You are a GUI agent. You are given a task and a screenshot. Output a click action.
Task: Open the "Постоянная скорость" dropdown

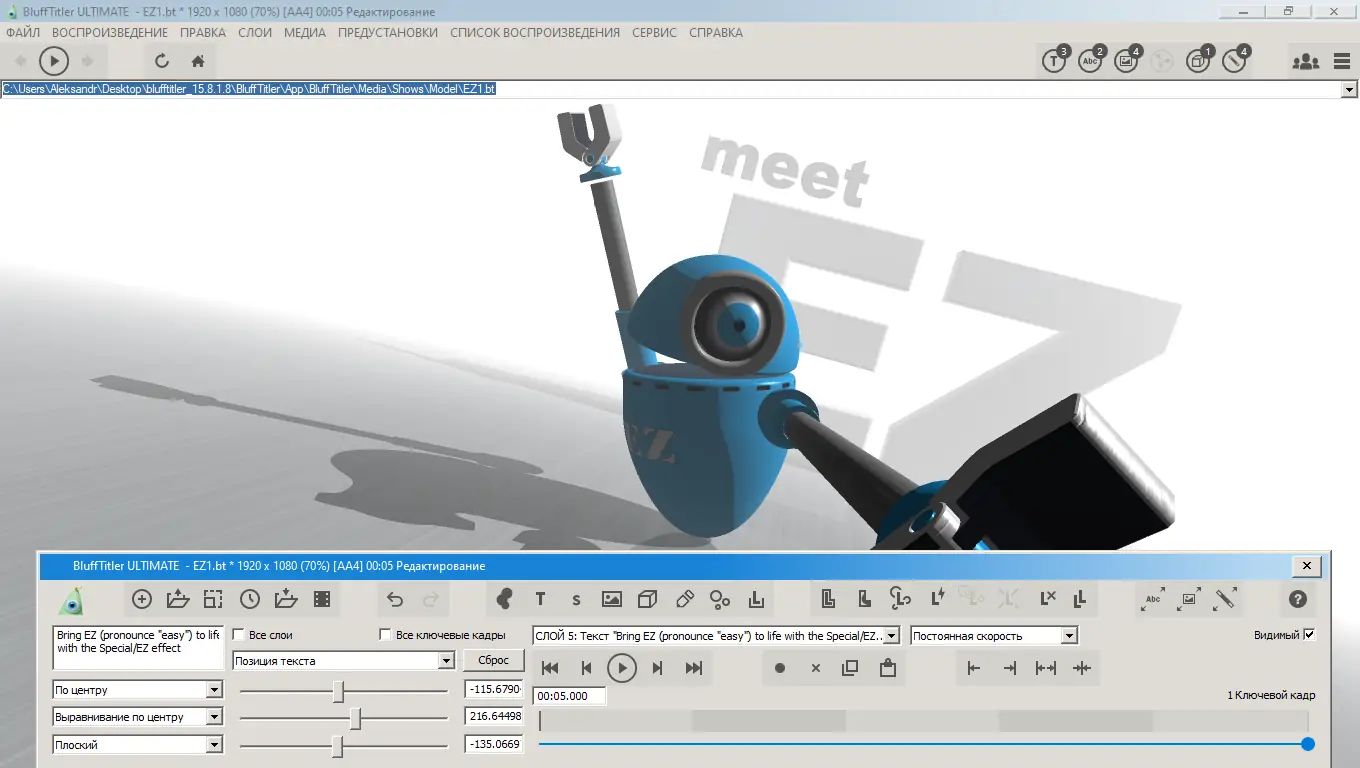[994, 635]
